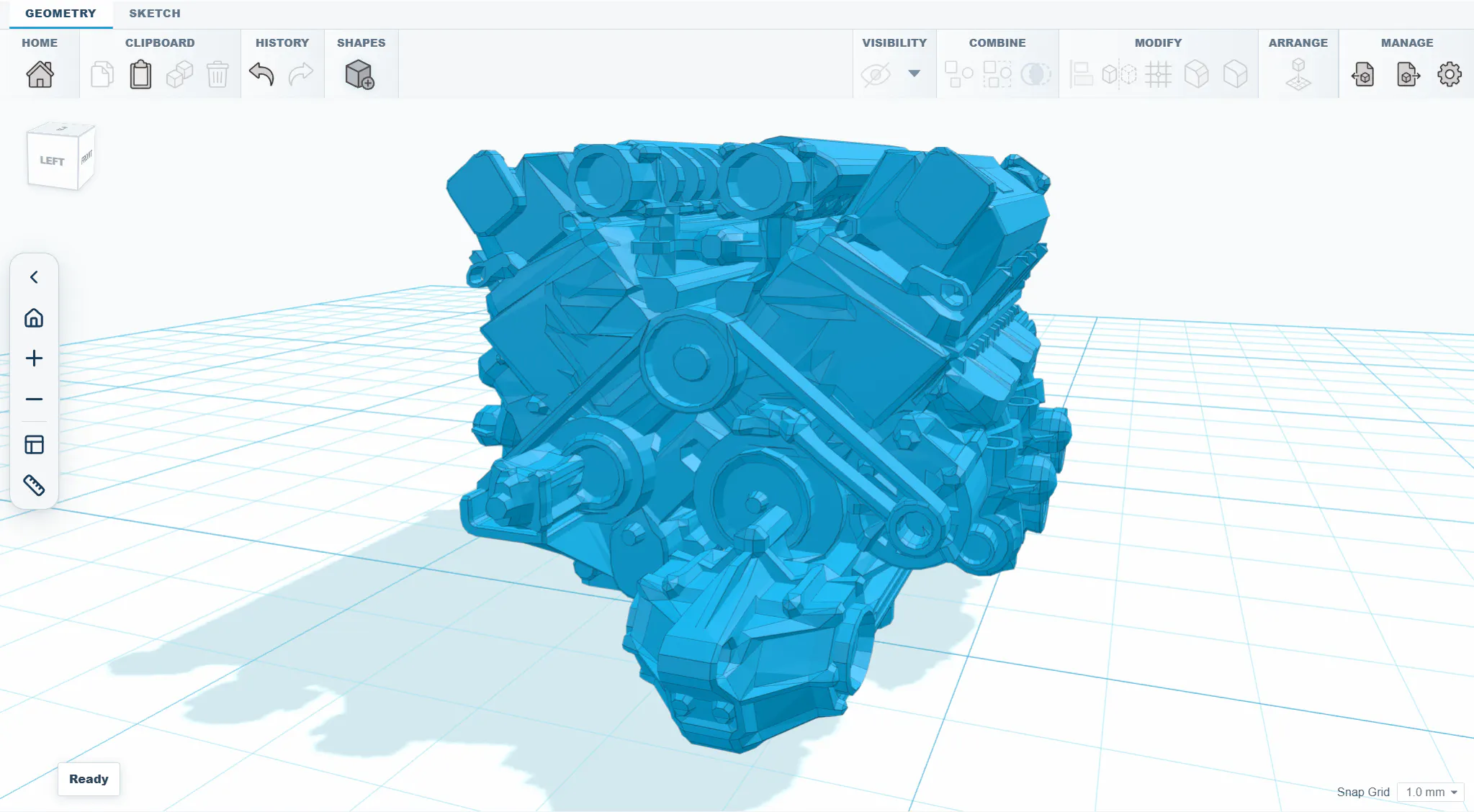This screenshot has height=812, width=1474.
Task: Click the HISTORY group label
Action: coord(282,42)
